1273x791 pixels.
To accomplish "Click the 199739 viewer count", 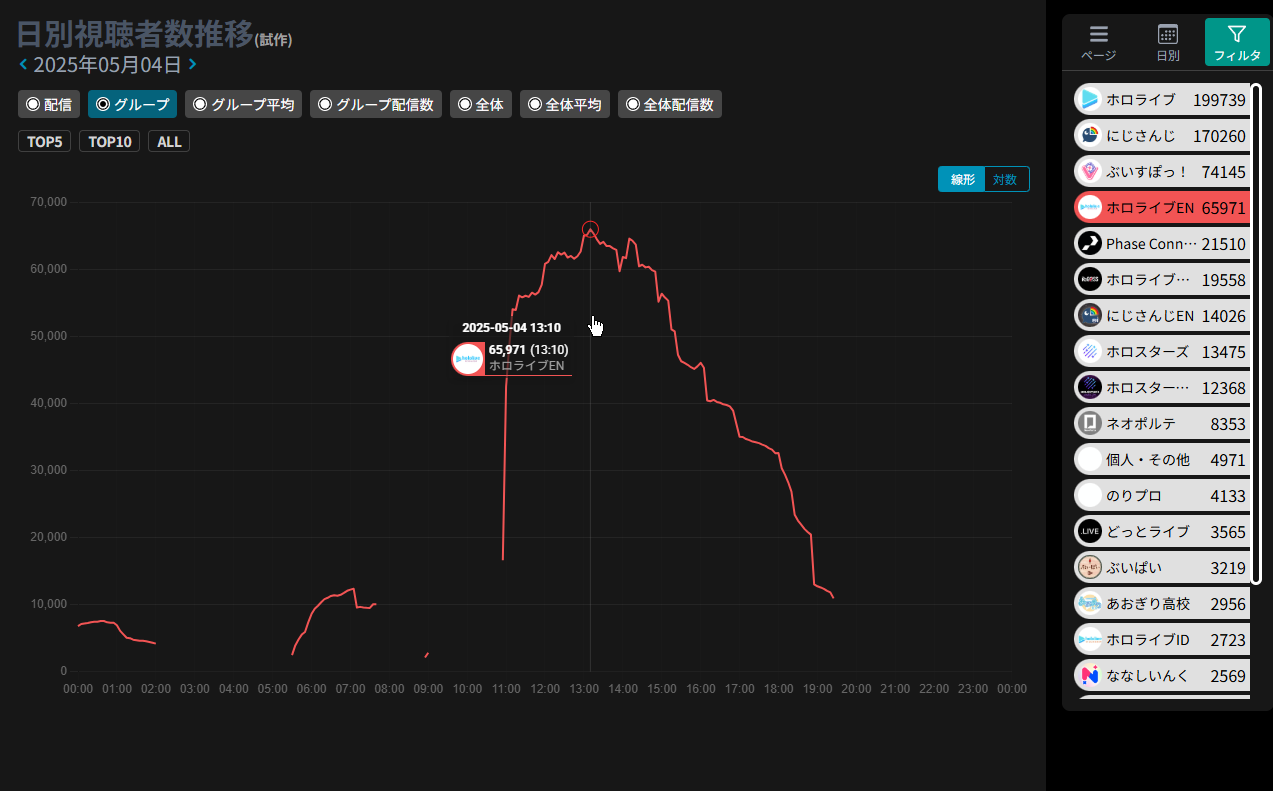I will tap(1219, 100).
